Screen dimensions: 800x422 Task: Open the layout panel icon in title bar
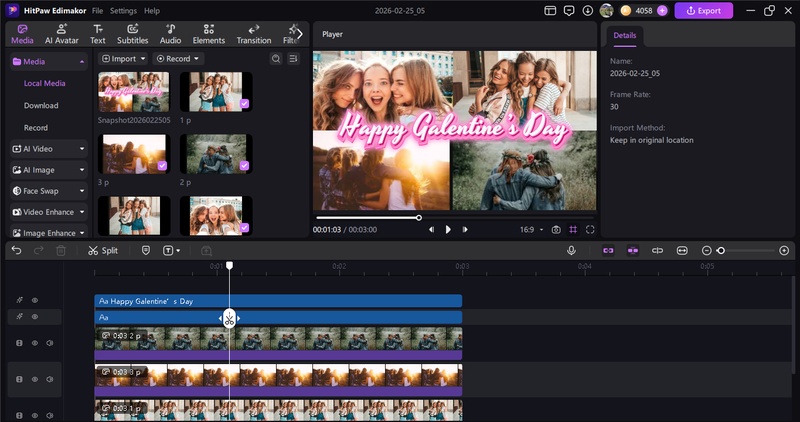tap(550, 11)
